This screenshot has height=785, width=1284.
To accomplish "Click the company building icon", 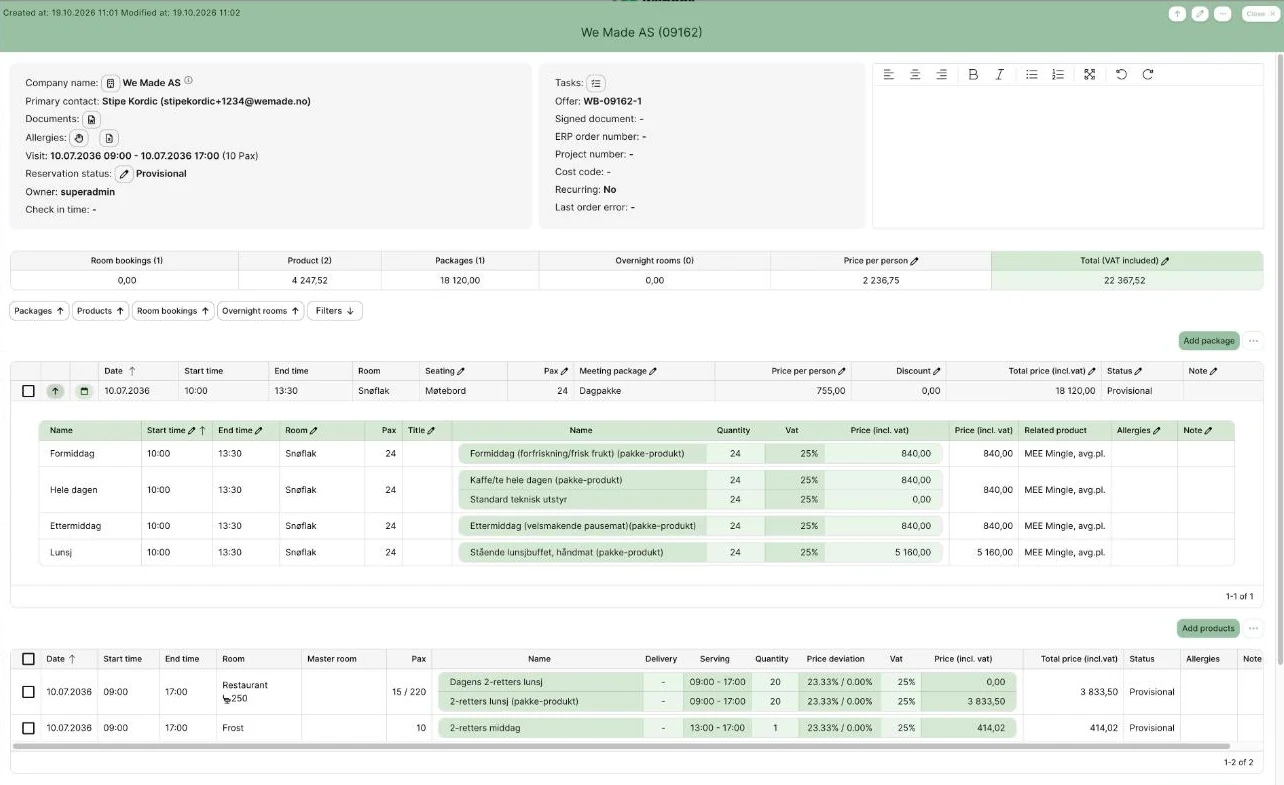I will (x=111, y=83).
